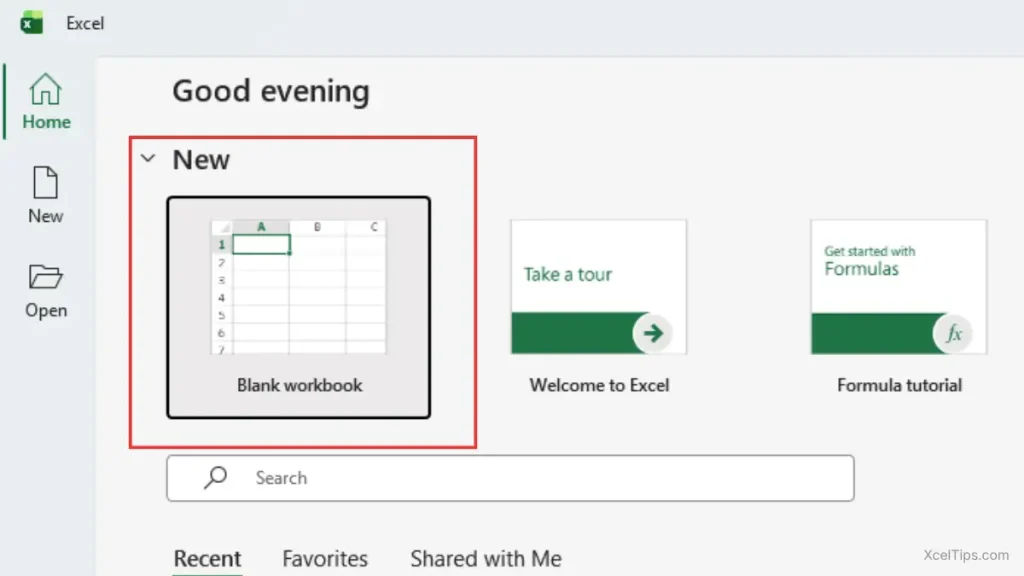Click the Open folder icon in sidebar
Viewport: 1024px width, 576px height.
pos(46,280)
